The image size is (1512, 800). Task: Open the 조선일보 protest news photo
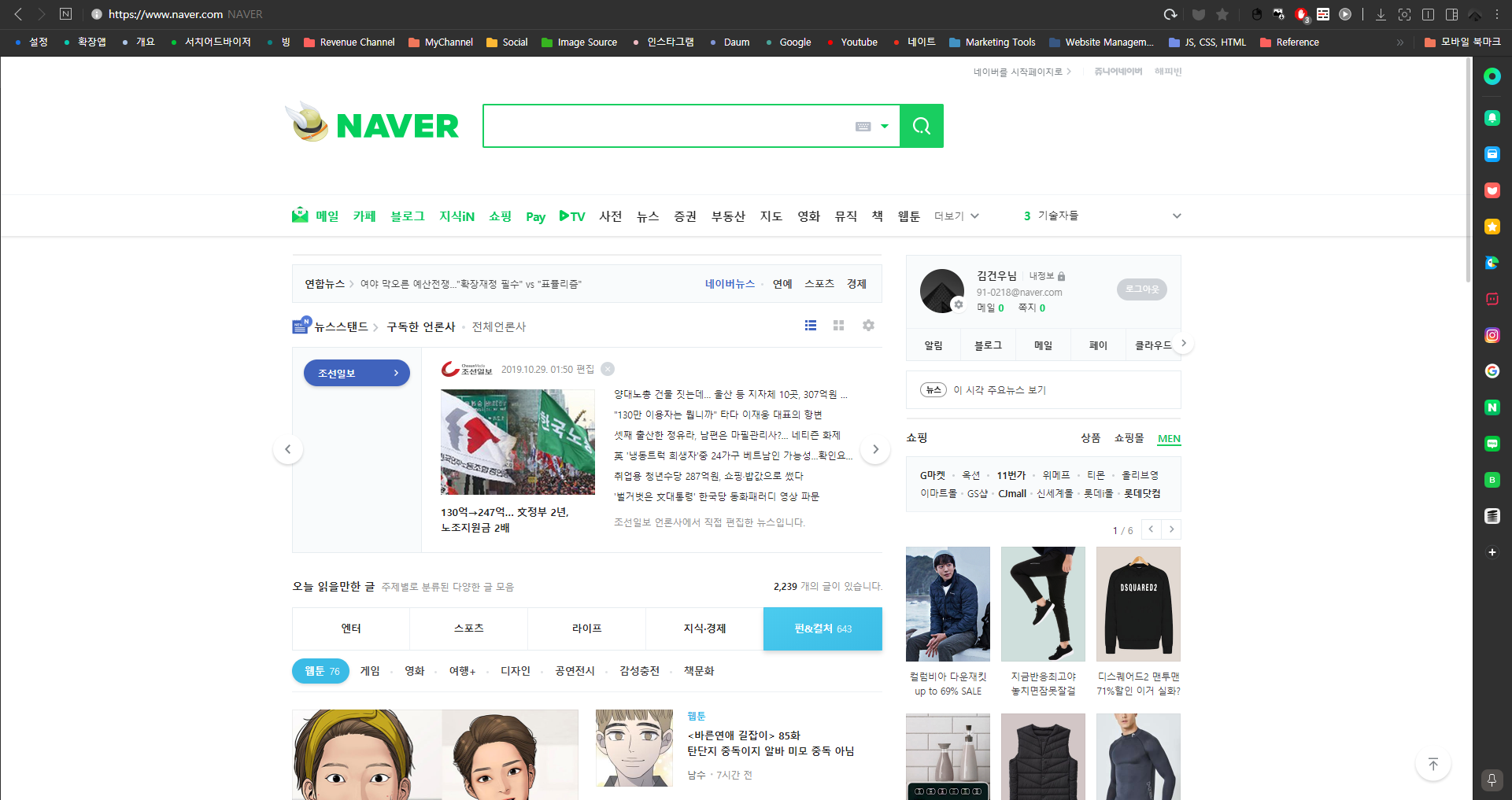(x=518, y=442)
